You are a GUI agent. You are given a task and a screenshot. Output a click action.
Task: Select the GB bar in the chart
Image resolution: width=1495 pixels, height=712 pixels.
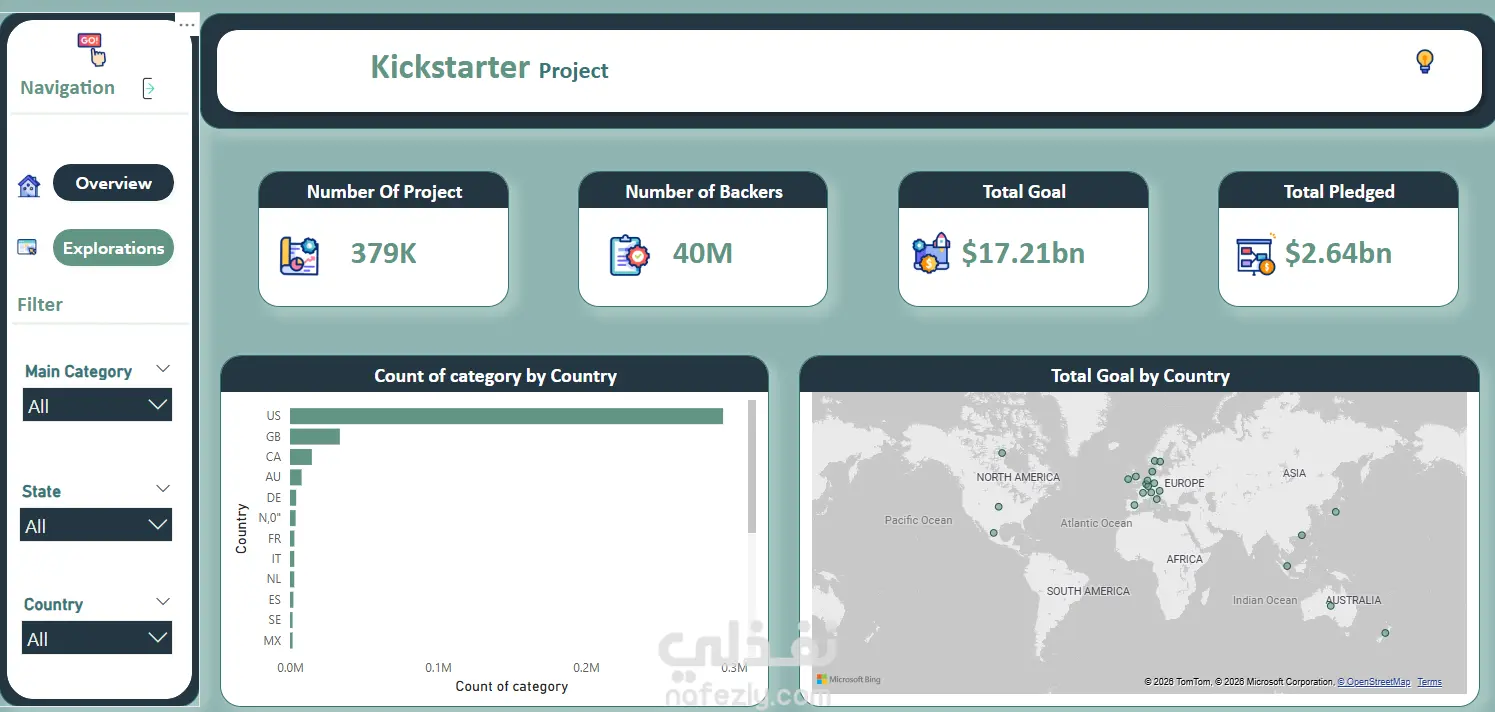click(x=315, y=436)
